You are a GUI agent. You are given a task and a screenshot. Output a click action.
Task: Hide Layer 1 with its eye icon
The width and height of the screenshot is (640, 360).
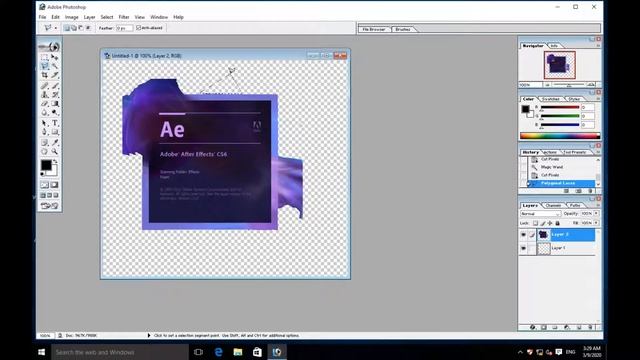click(x=523, y=248)
